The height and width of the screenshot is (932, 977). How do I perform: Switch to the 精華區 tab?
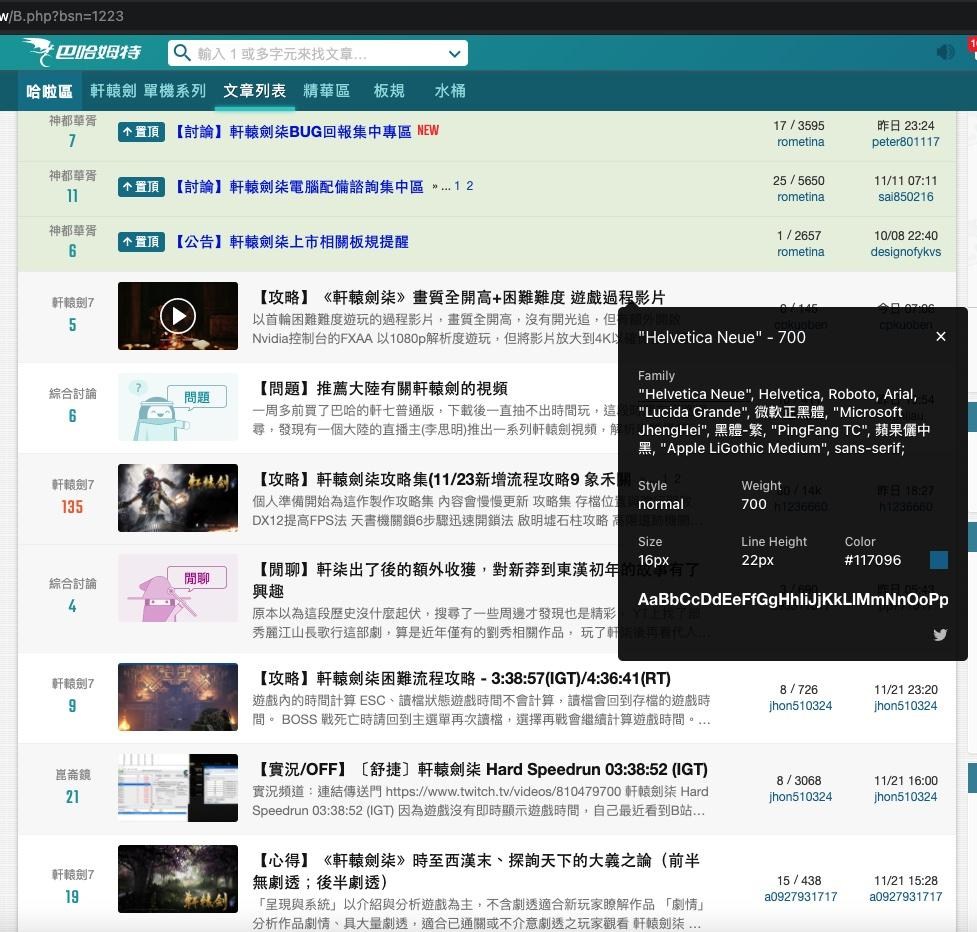327,91
